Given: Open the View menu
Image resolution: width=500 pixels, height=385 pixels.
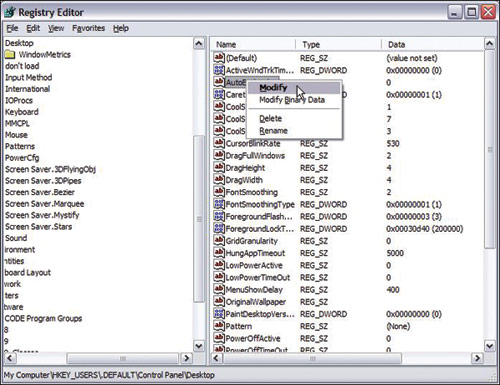Looking at the screenshot, I should (56, 28).
